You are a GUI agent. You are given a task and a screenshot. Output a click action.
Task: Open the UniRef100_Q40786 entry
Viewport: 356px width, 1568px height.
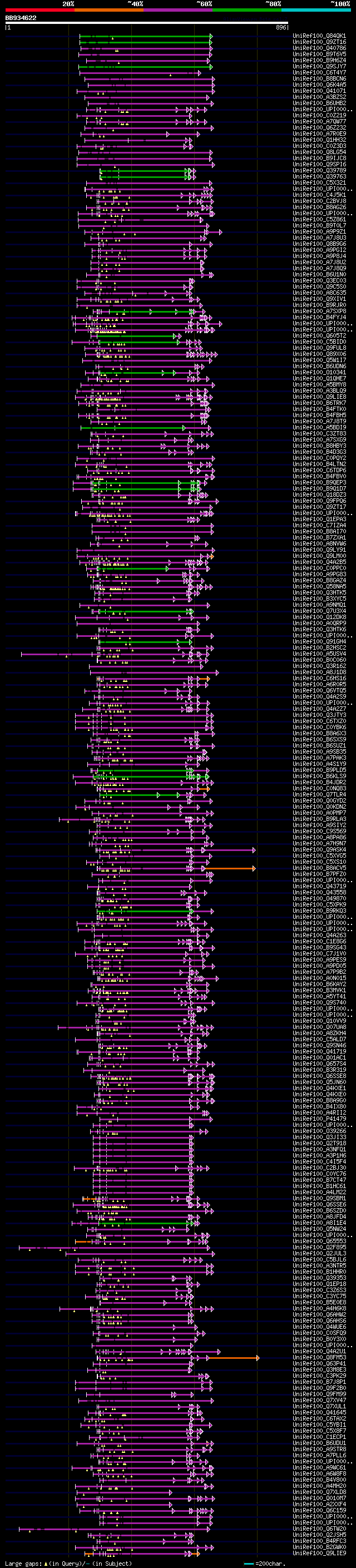coord(319,48)
